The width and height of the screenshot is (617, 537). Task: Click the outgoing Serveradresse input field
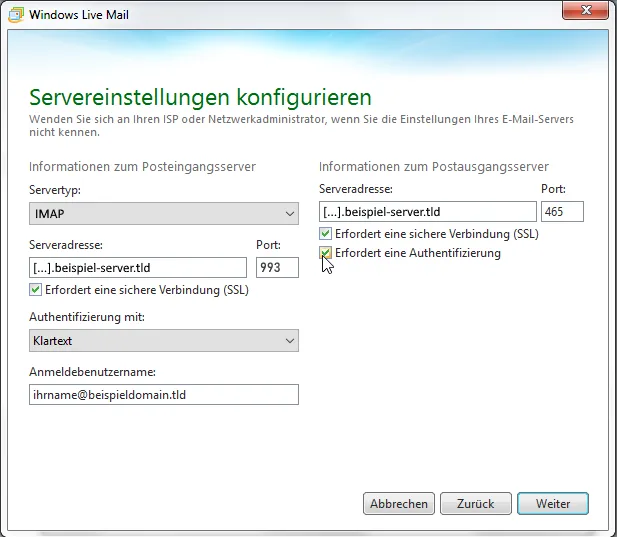click(428, 212)
